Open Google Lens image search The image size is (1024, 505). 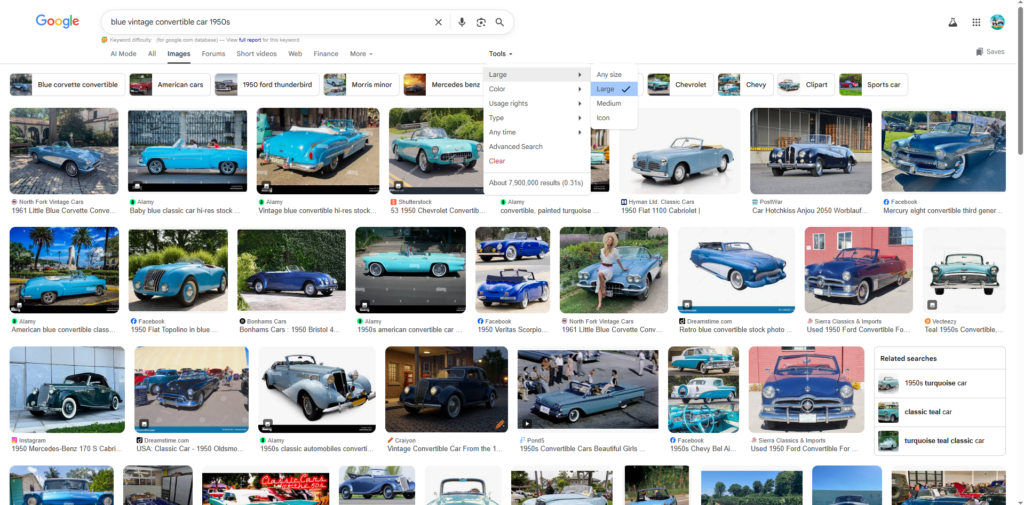(480, 22)
